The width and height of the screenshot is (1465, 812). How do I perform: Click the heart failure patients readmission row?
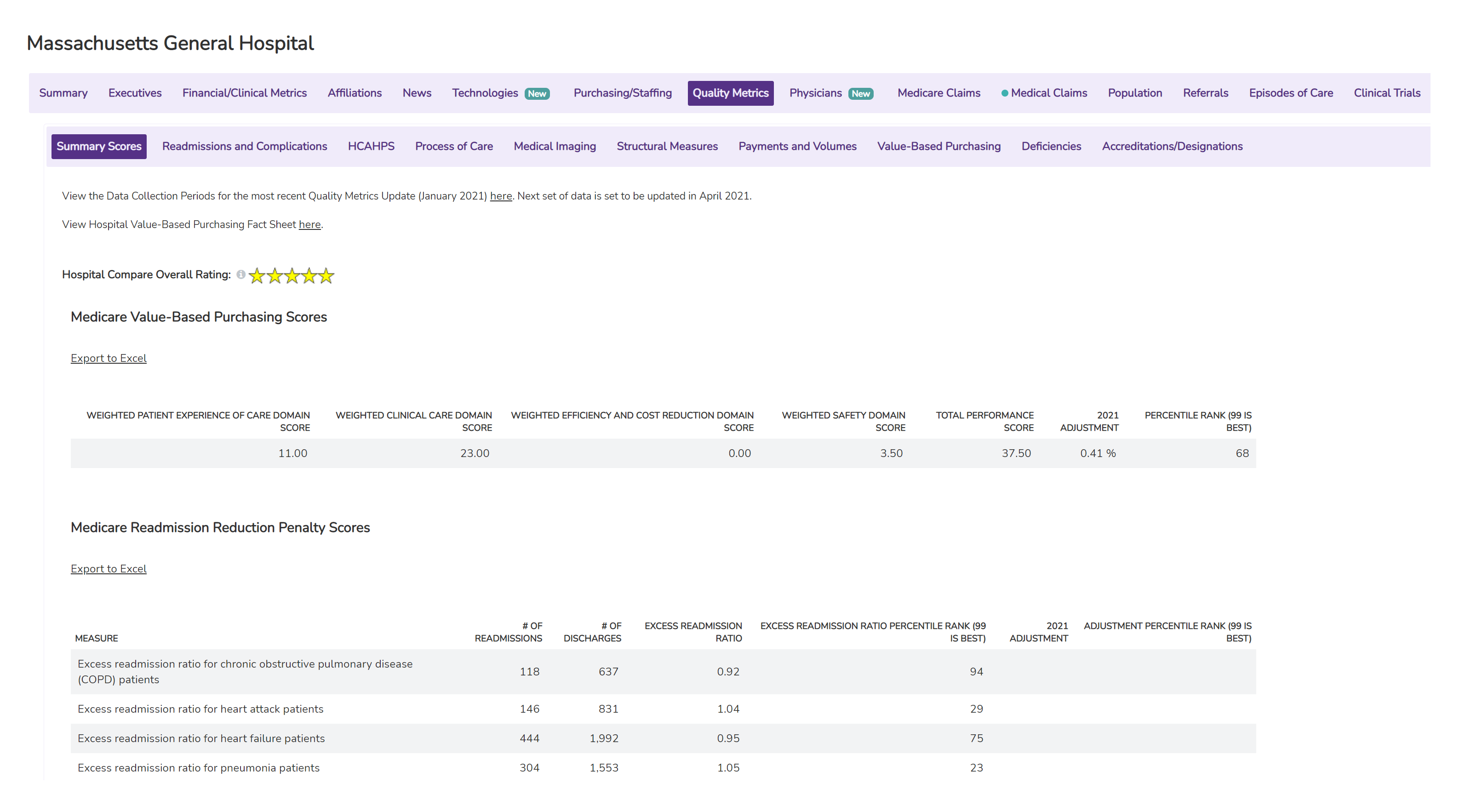(x=663, y=738)
